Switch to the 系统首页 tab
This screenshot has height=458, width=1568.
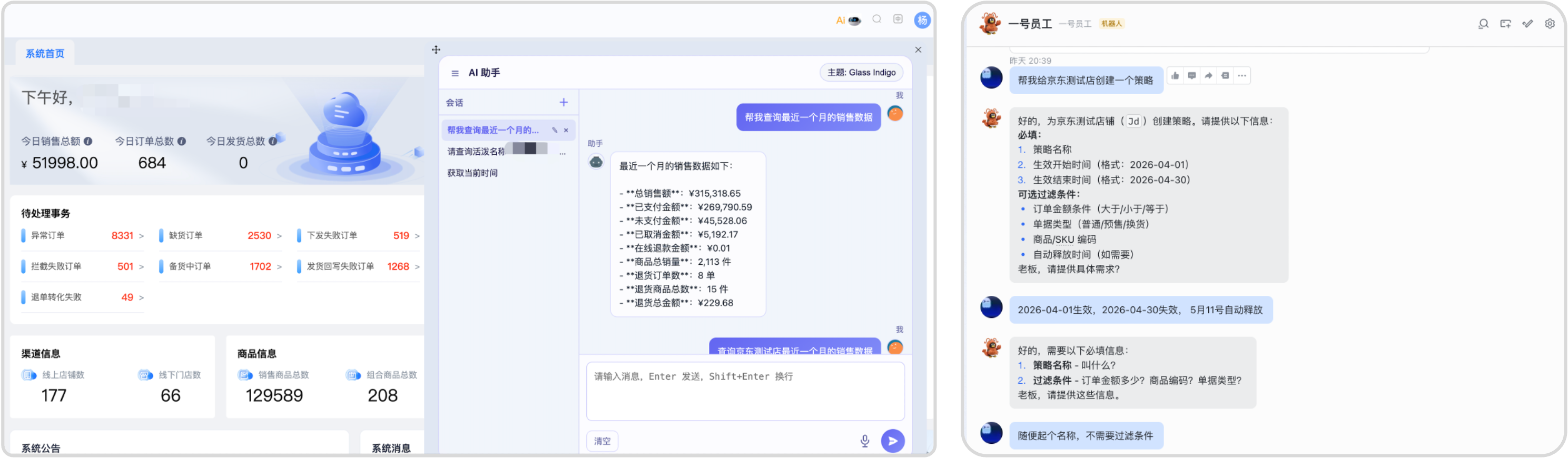(45, 54)
